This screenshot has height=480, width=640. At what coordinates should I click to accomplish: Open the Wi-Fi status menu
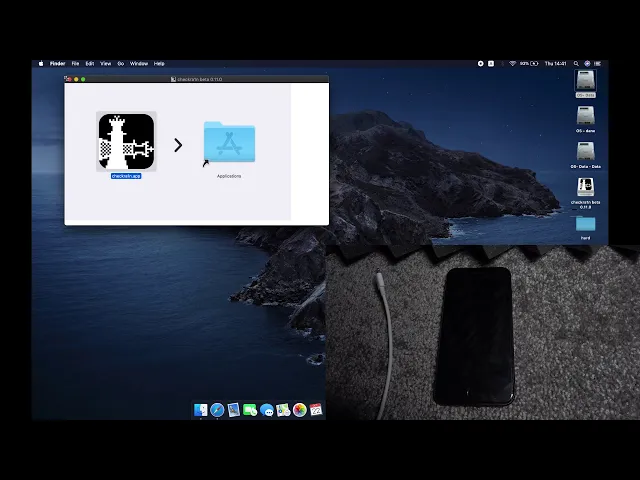click(x=513, y=64)
